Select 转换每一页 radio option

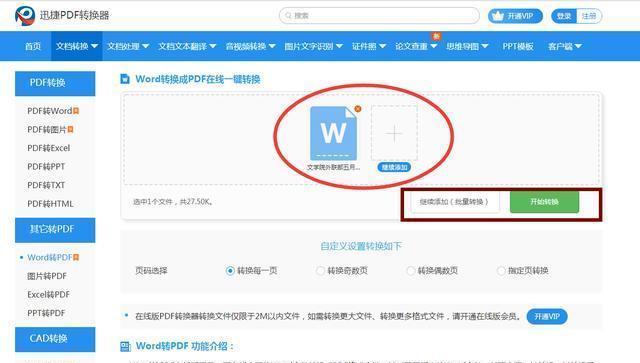point(230,271)
